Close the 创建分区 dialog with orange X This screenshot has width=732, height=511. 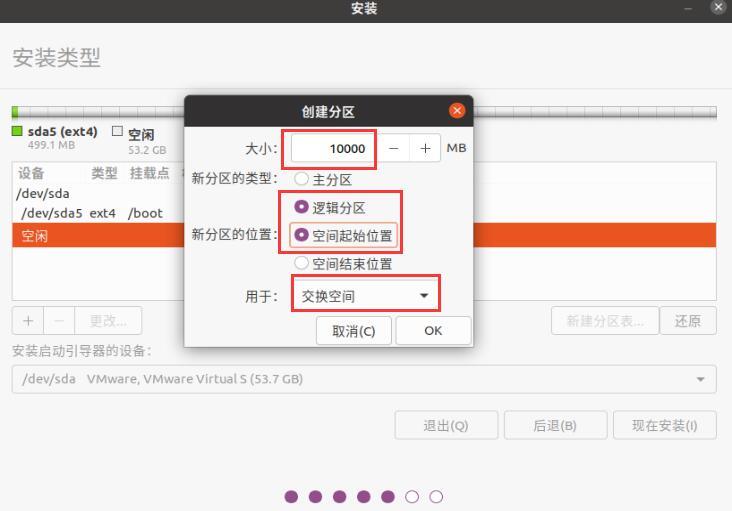(457, 111)
